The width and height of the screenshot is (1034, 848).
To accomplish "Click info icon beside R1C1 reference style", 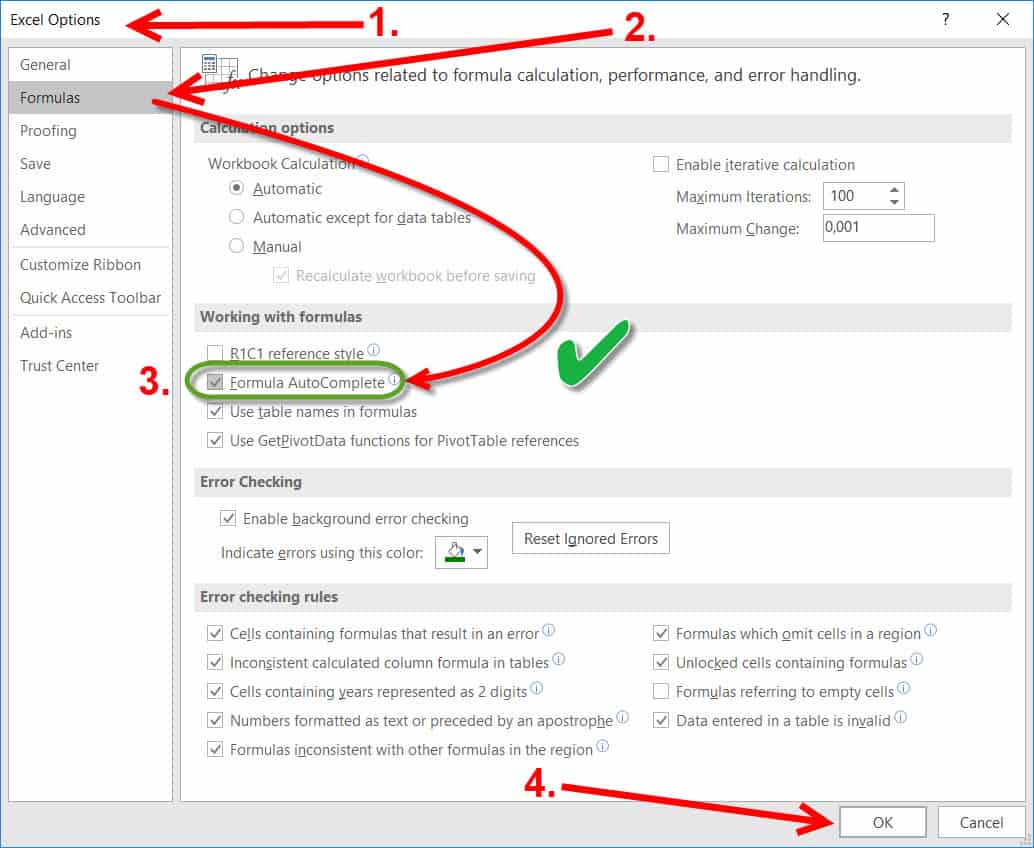I will [x=373, y=349].
